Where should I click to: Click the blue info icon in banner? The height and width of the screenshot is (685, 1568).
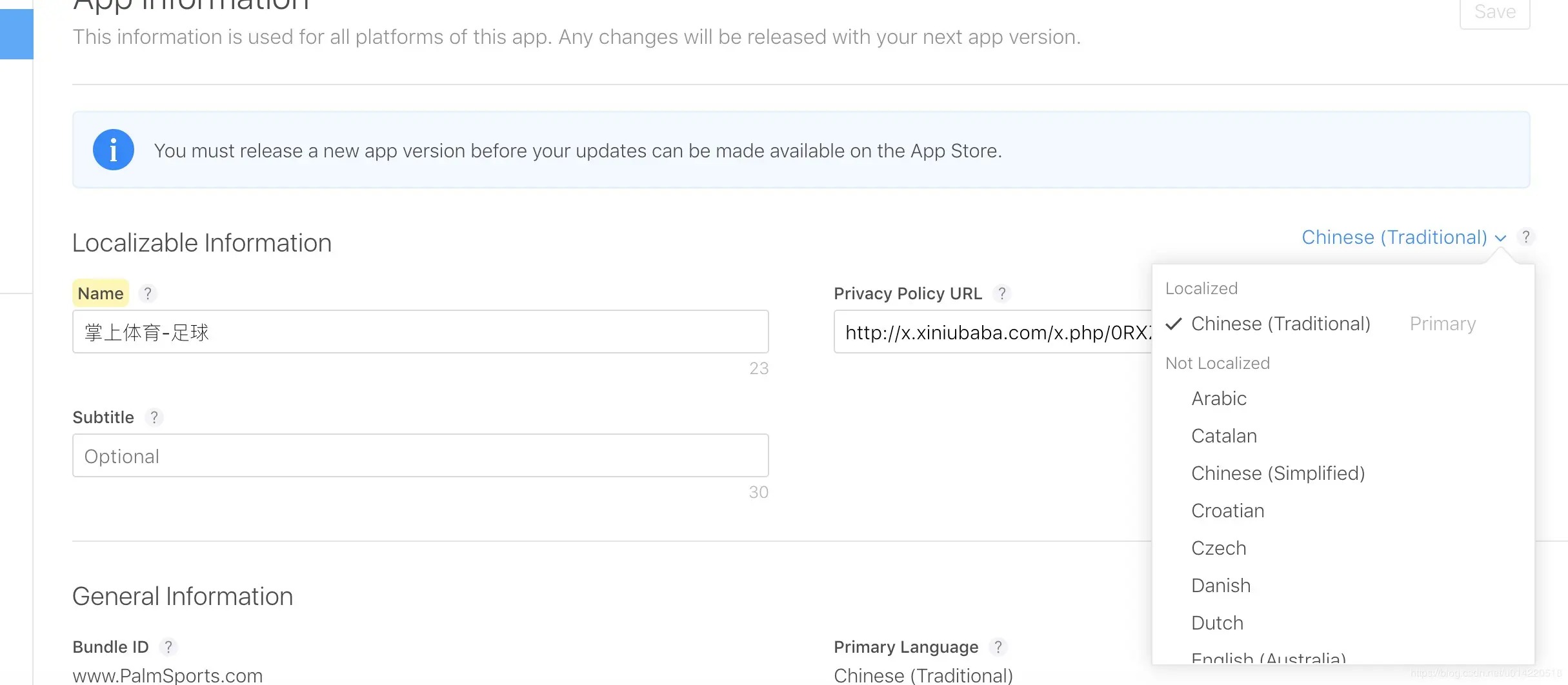pos(114,150)
